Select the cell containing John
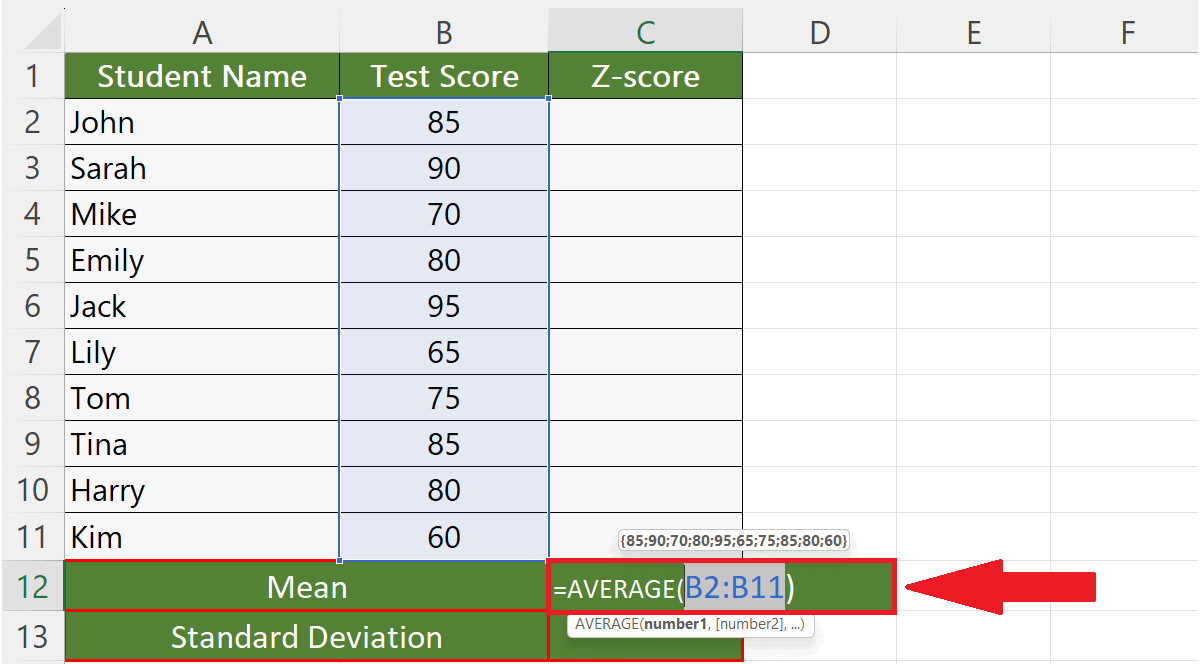1200x664 pixels. click(x=202, y=122)
